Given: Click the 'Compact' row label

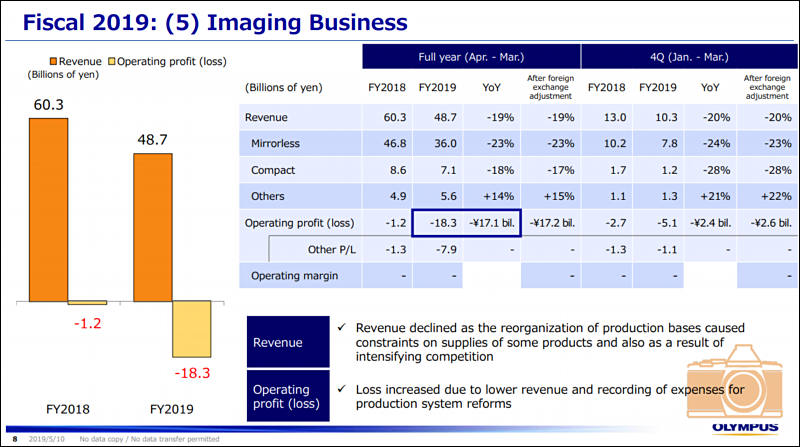Looking at the screenshot, I should [x=273, y=170].
